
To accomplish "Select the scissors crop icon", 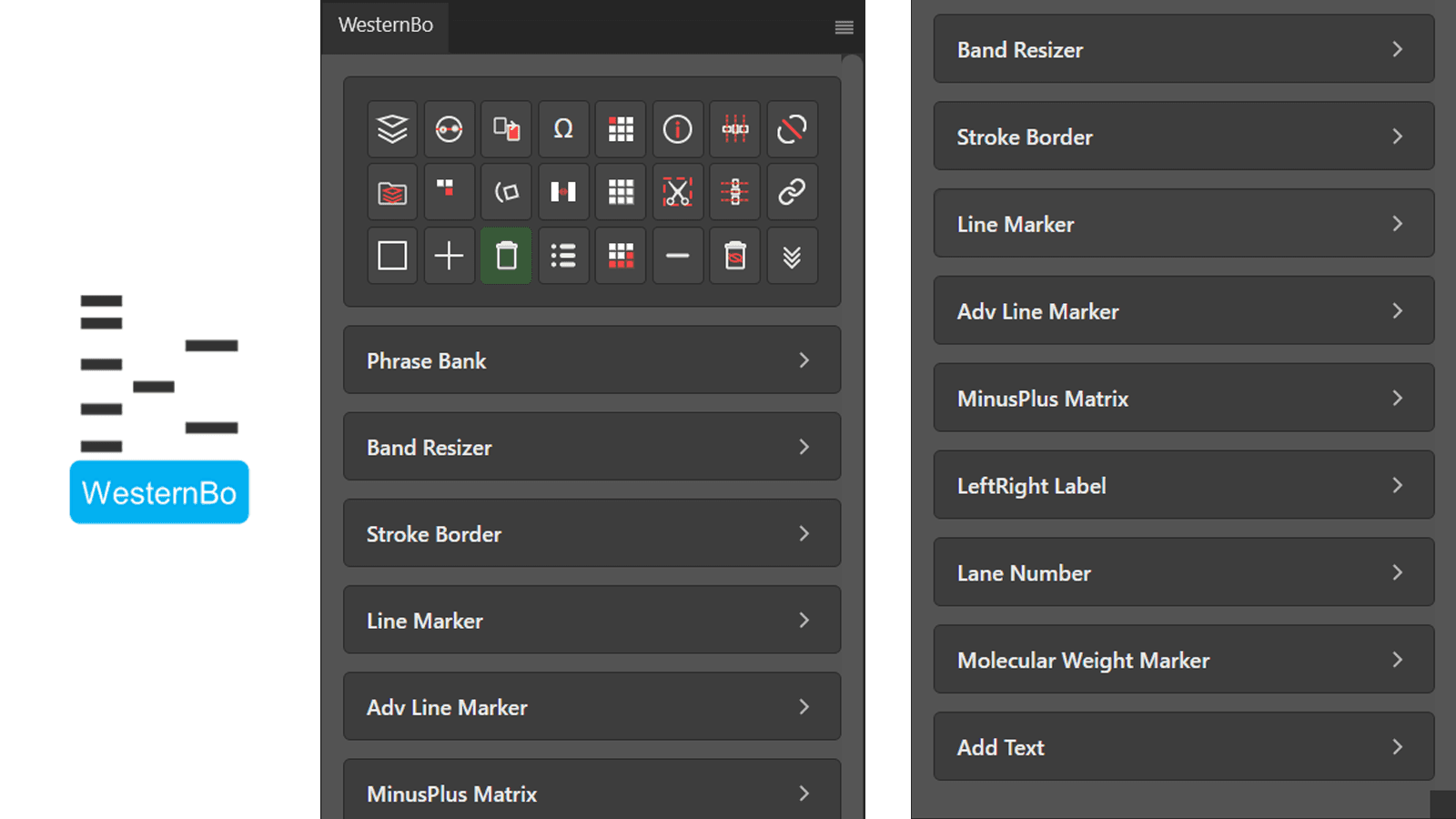I will pos(677,192).
